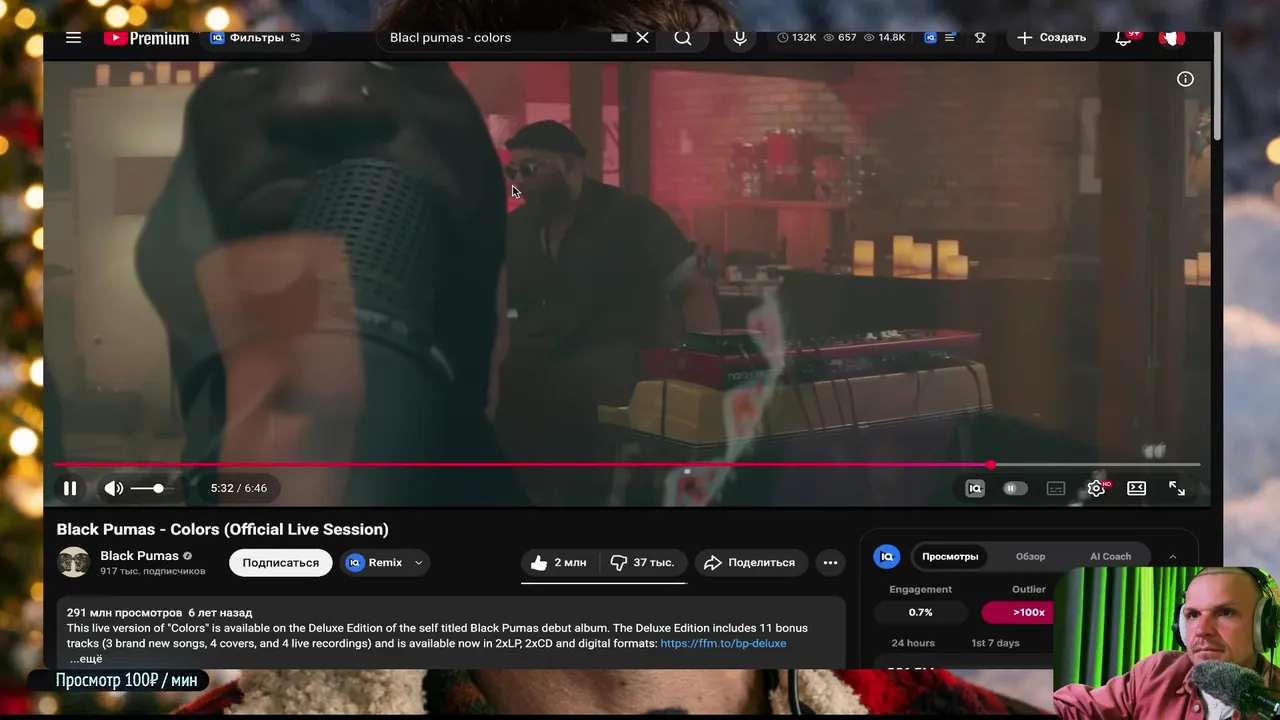Viewport: 1280px width, 720px height.
Task: Click Подписаться subscribe button
Action: tap(280, 562)
